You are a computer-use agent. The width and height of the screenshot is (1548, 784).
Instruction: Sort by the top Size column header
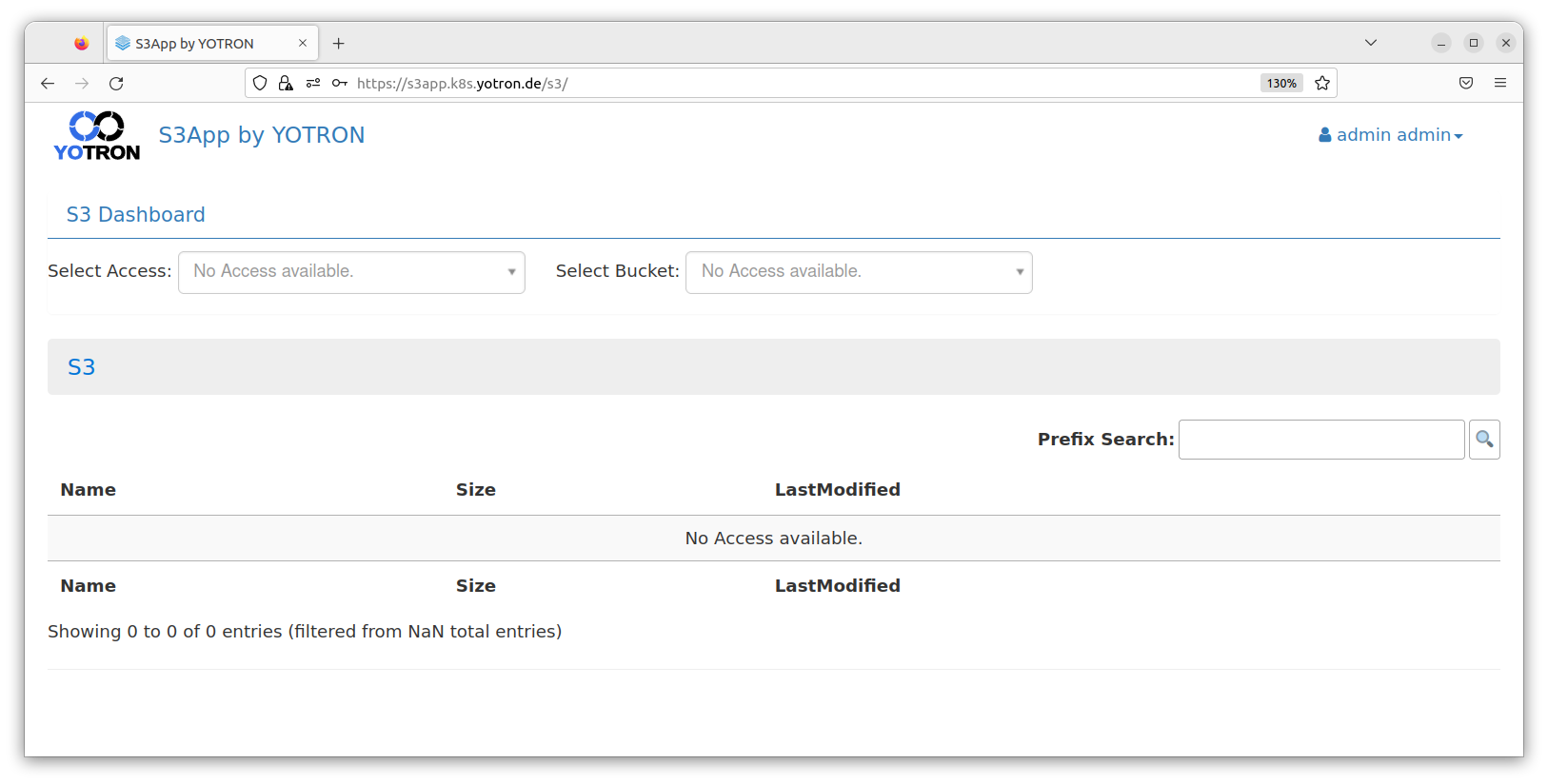[x=476, y=490]
